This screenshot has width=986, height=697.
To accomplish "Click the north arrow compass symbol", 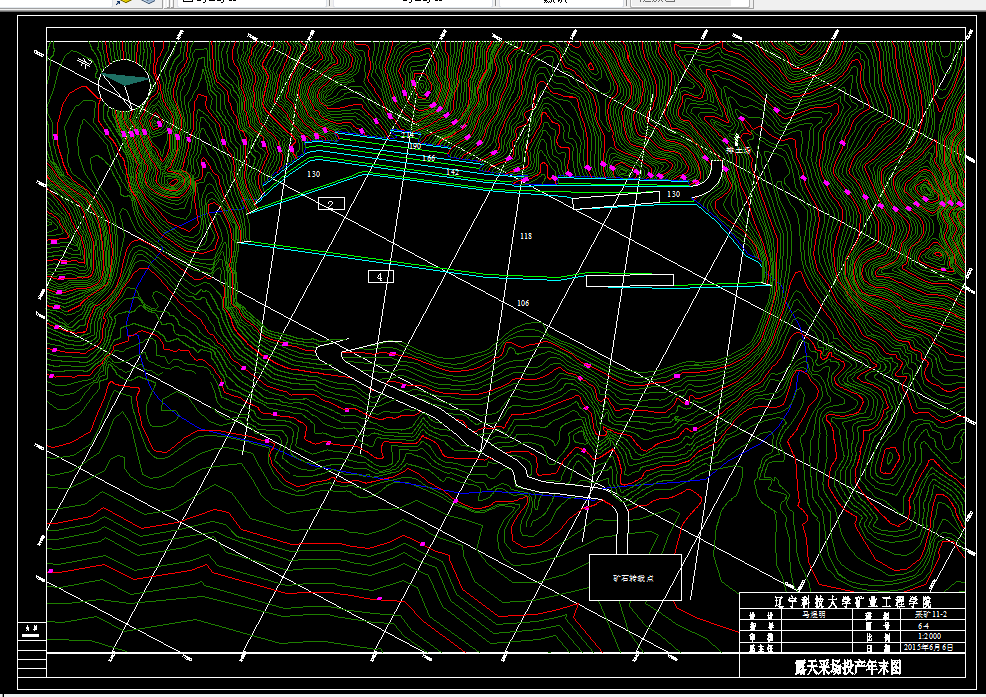I will click(125, 86).
